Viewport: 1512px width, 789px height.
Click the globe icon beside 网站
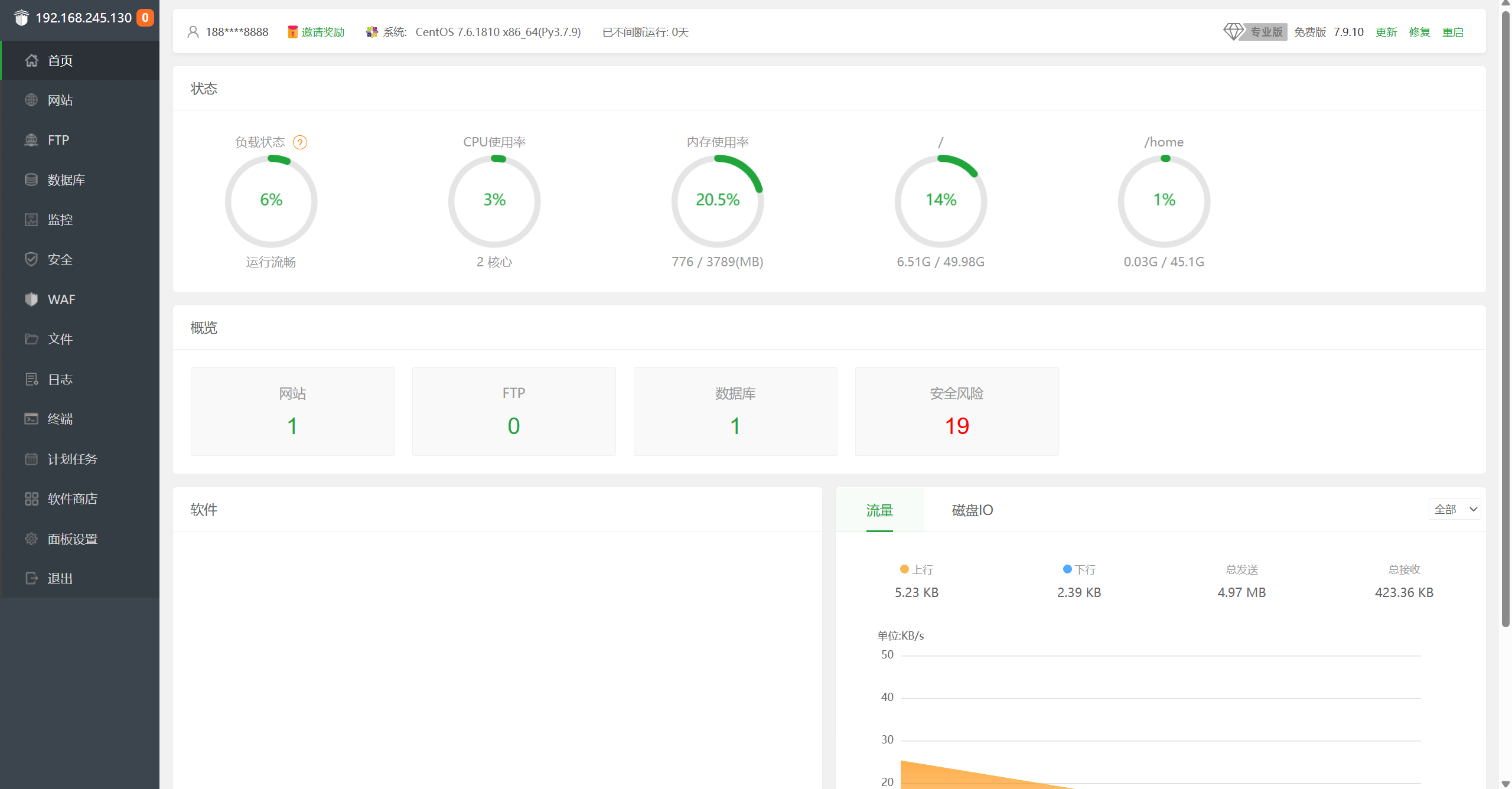(31, 100)
